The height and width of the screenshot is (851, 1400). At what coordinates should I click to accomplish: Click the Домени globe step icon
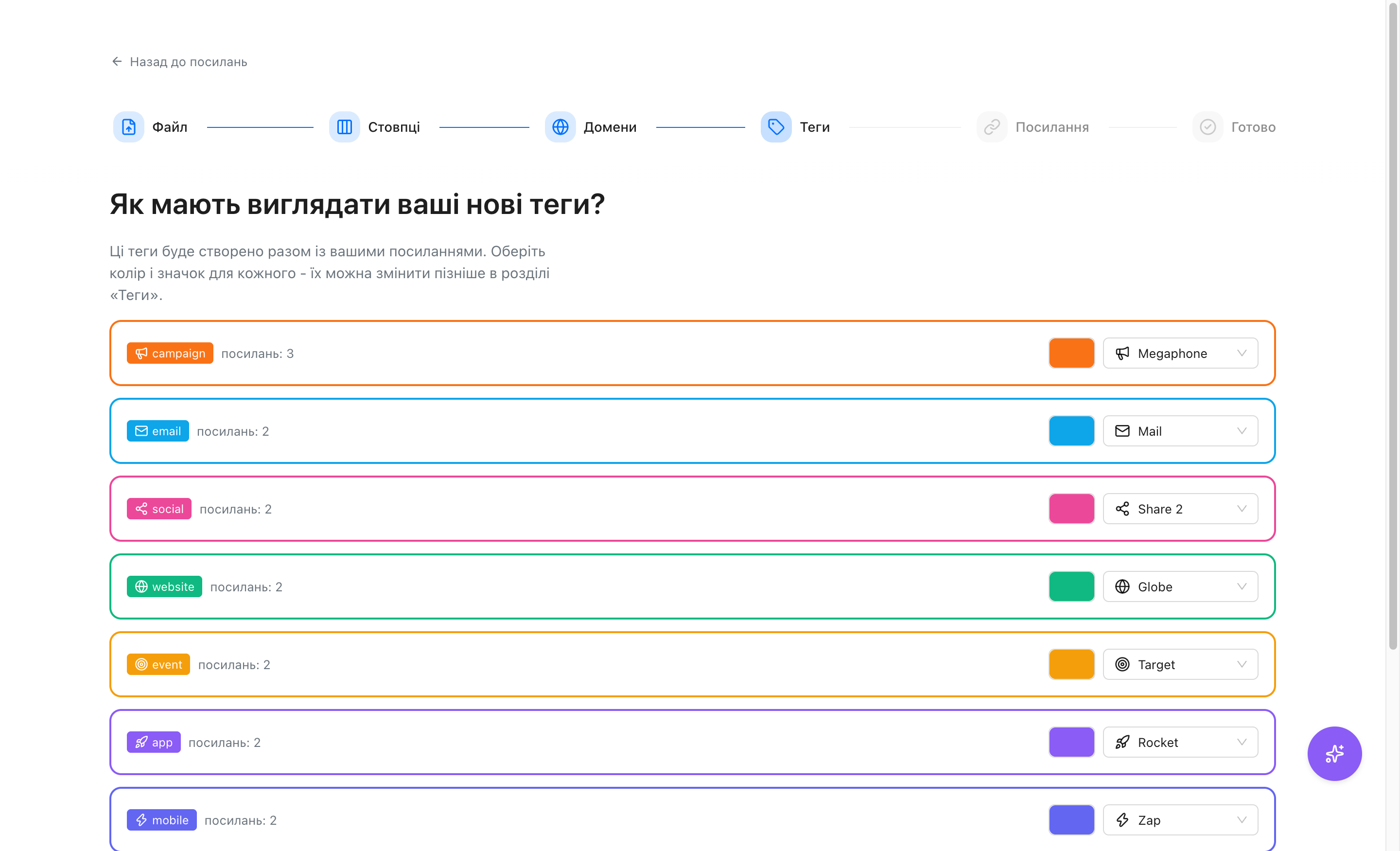point(560,127)
